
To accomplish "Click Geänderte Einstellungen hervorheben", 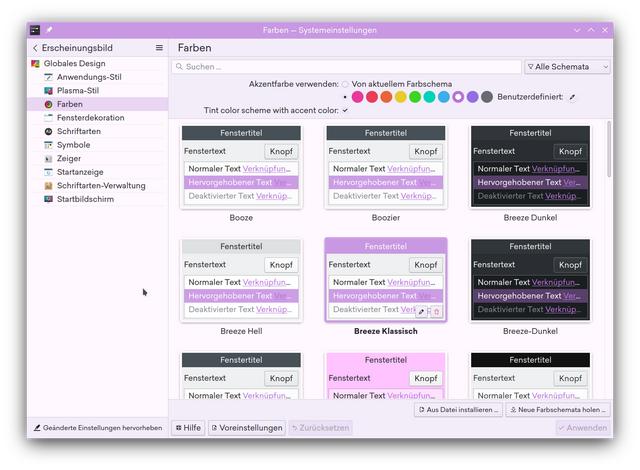I will [x=98, y=428].
